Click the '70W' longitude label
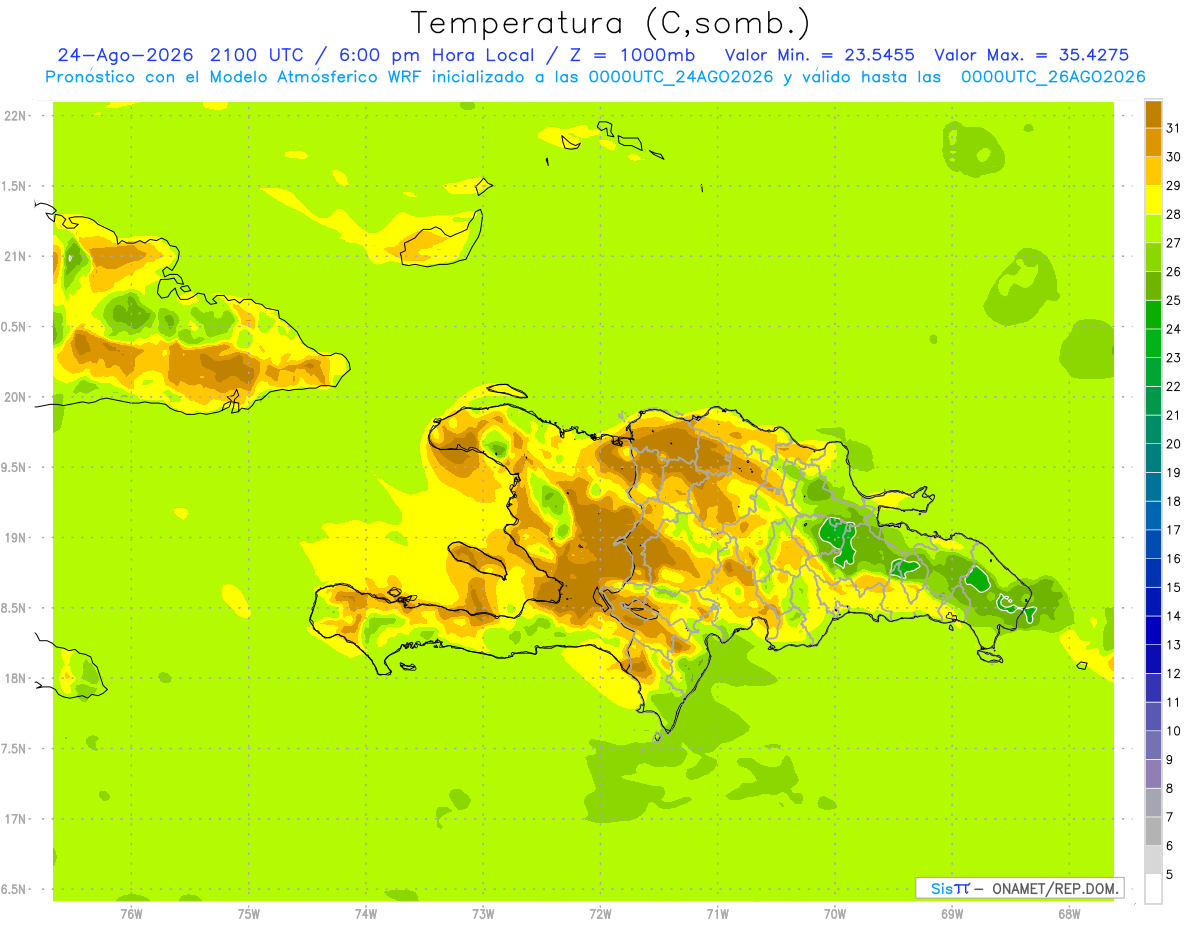This screenshot has height=927, width=1200. [834, 914]
